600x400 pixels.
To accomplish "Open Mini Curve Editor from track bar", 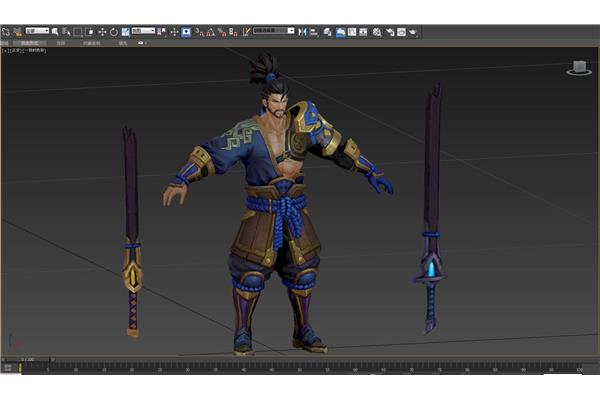I will pos(8,368).
